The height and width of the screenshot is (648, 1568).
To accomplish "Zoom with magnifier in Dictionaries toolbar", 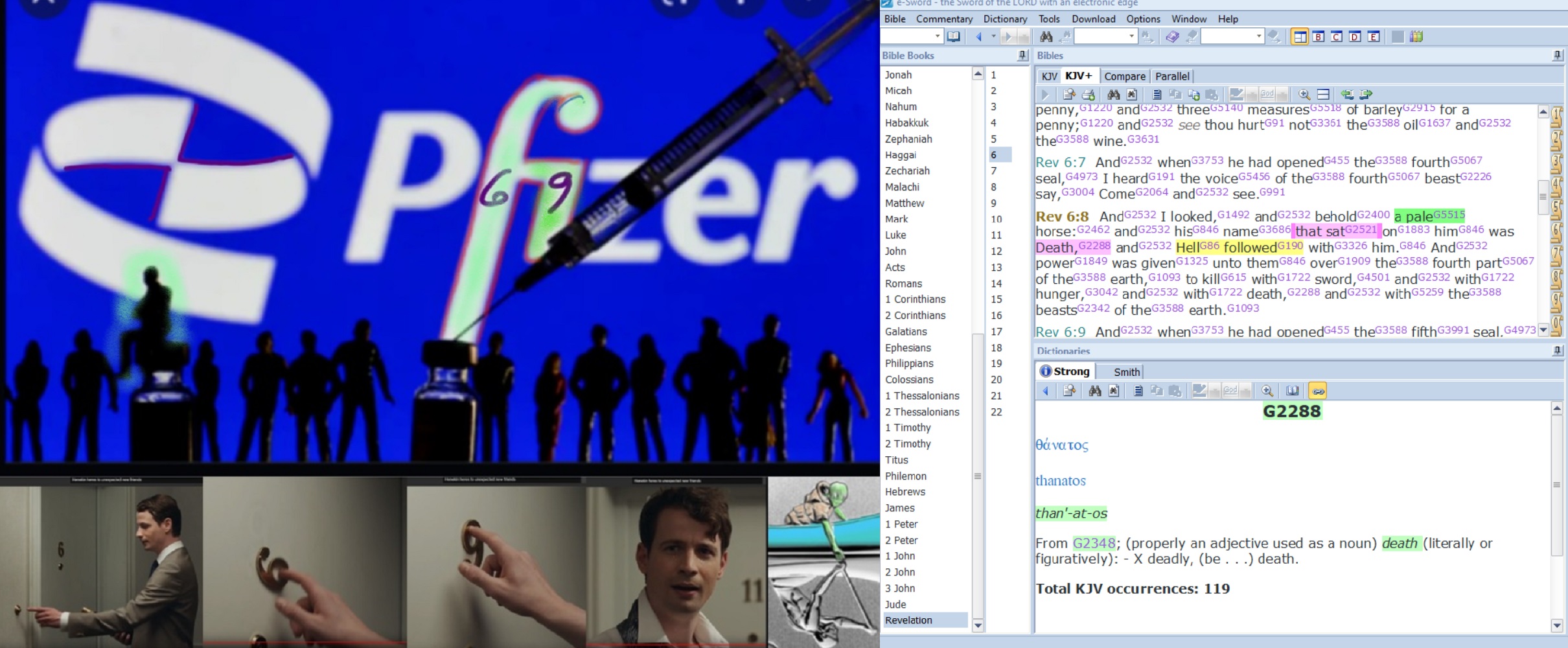I will [x=1267, y=391].
